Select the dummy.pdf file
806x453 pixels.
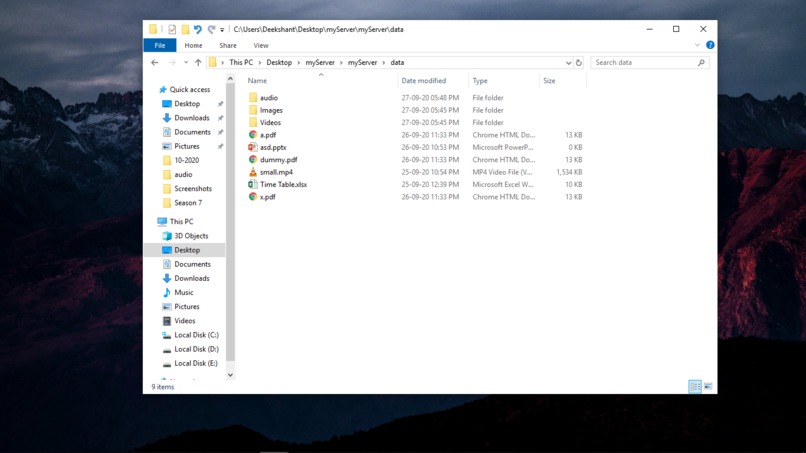click(278, 159)
